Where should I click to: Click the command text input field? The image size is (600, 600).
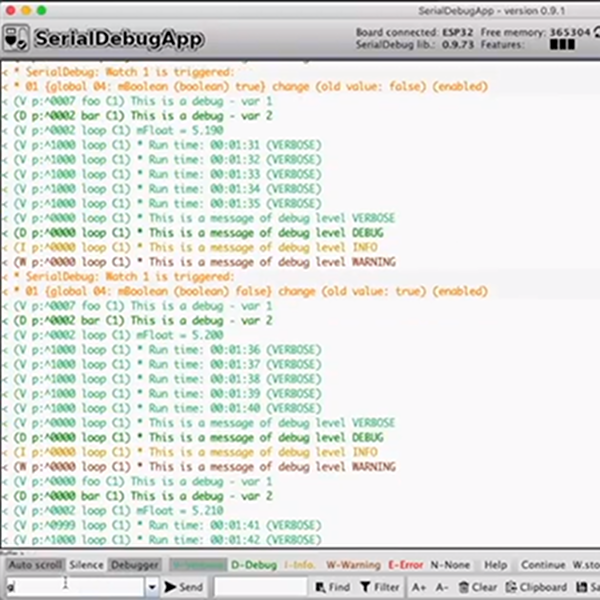(74, 587)
